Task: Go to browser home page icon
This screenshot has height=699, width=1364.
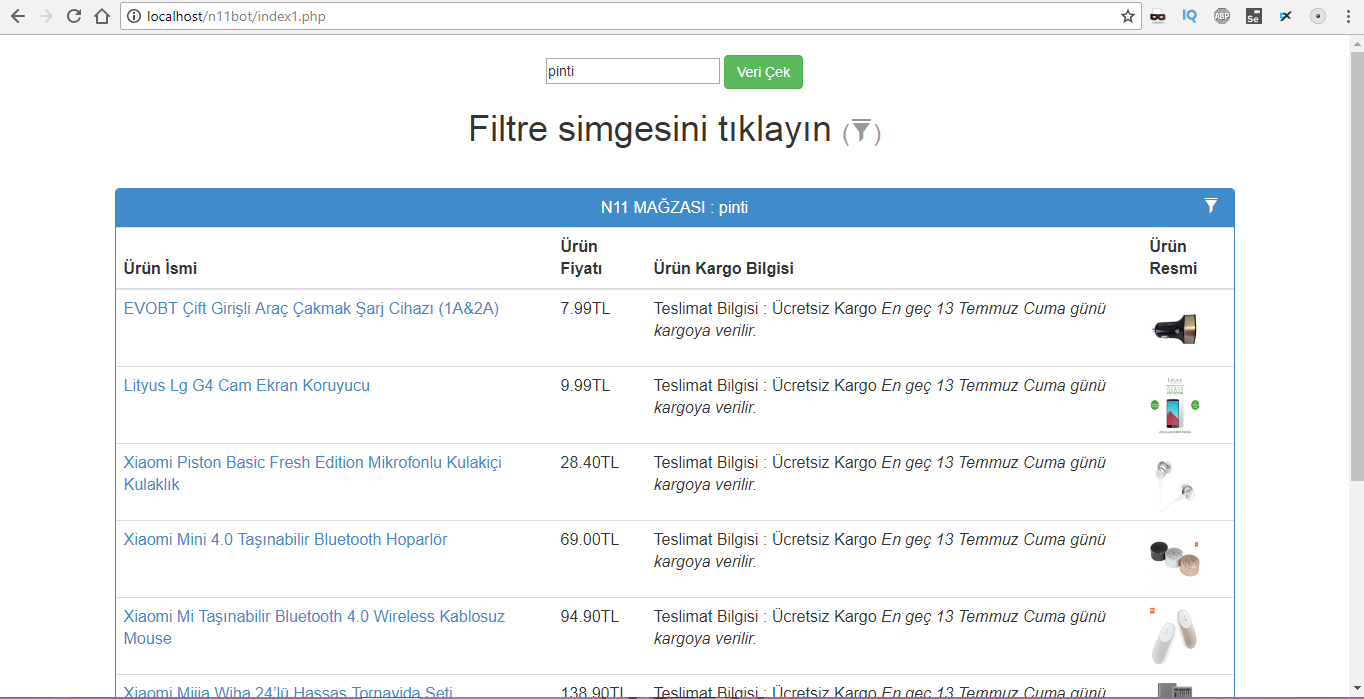Action: tap(101, 16)
